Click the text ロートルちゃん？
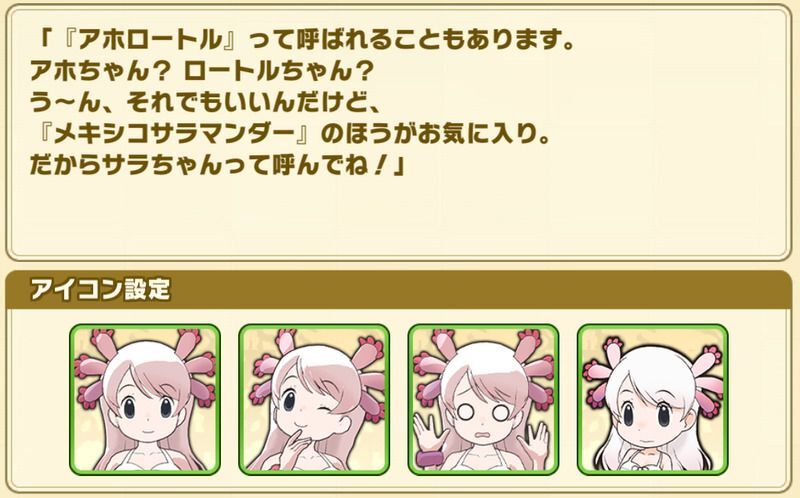 (x=276, y=71)
